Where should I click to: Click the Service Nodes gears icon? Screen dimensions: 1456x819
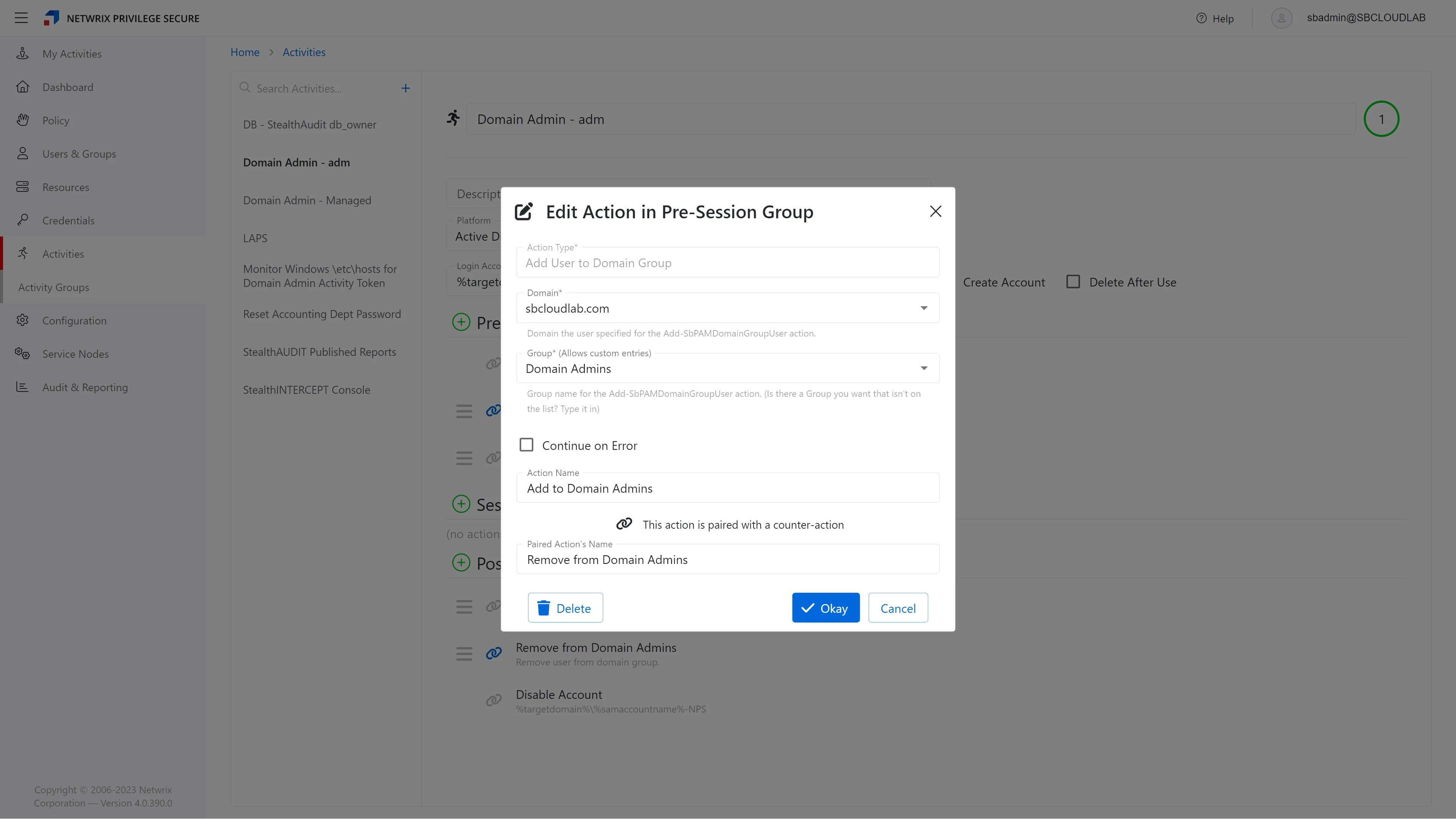point(23,354)
